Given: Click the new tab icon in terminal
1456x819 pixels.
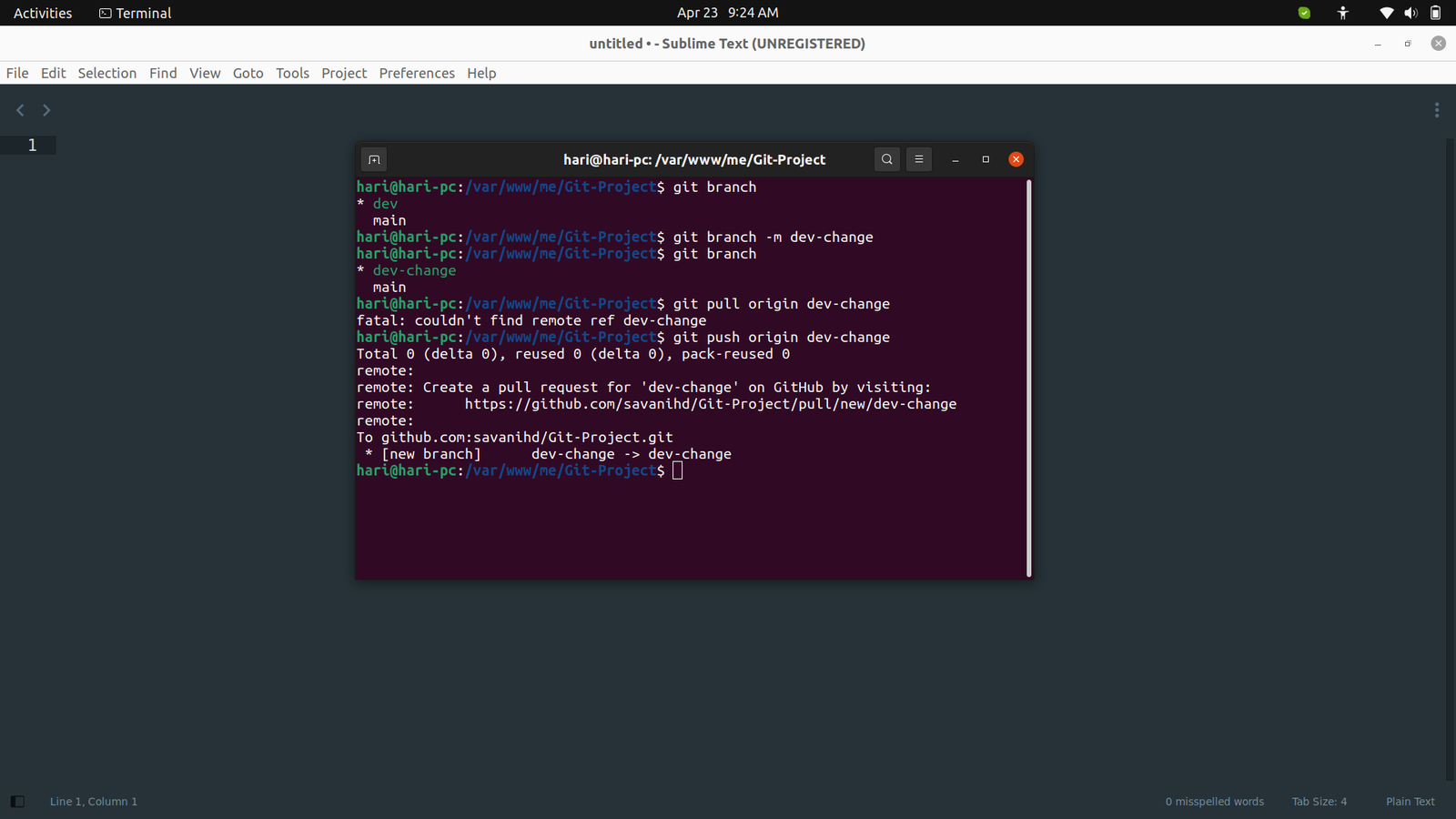Looking at the screenshot, I should click(374, 159).
